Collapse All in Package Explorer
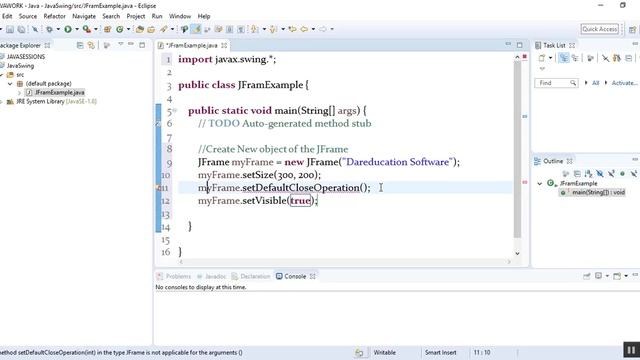The image size is (640, 360). point(80,45)
